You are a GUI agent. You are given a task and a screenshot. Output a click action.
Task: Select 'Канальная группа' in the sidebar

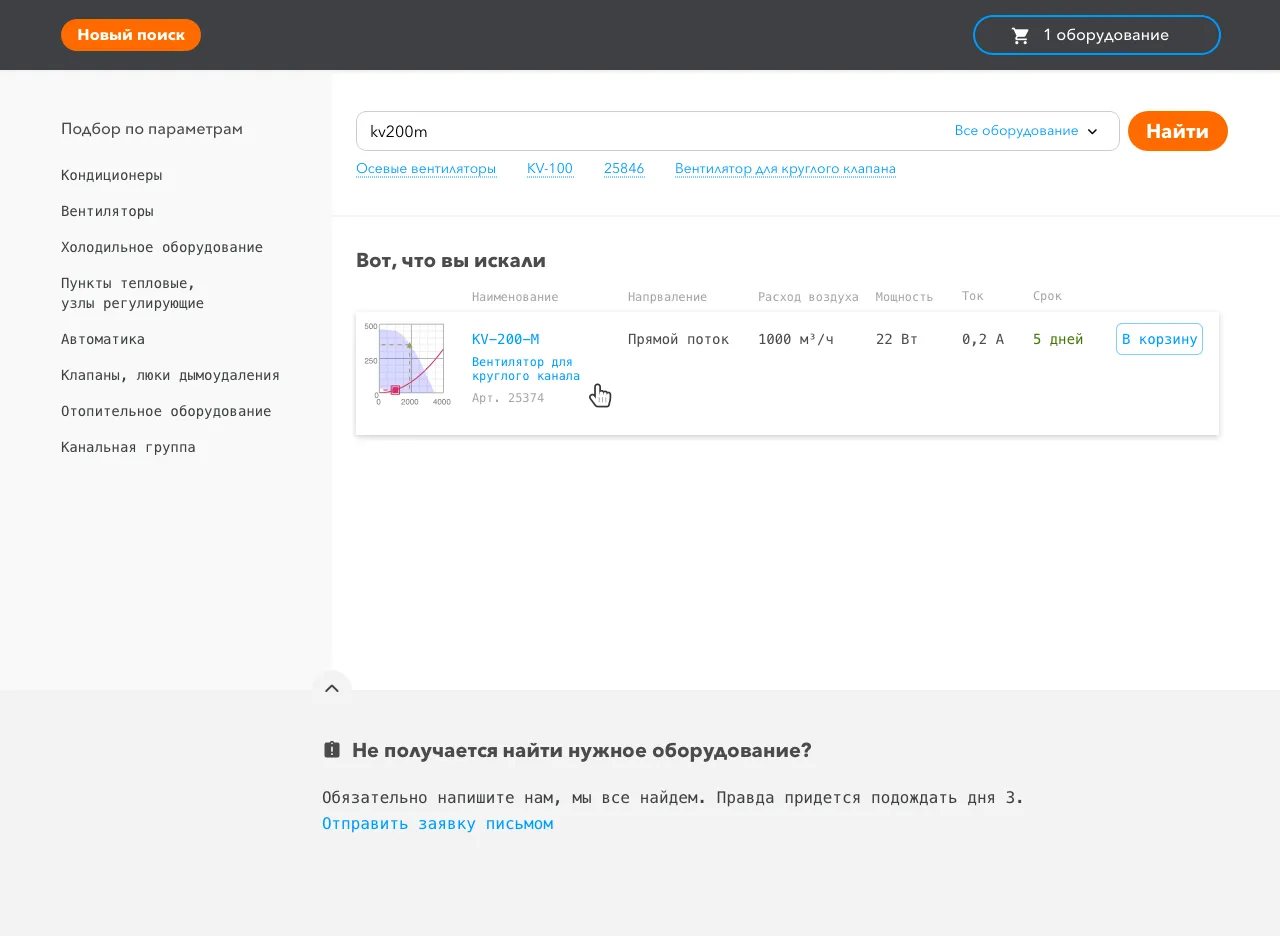coord(128,447)
